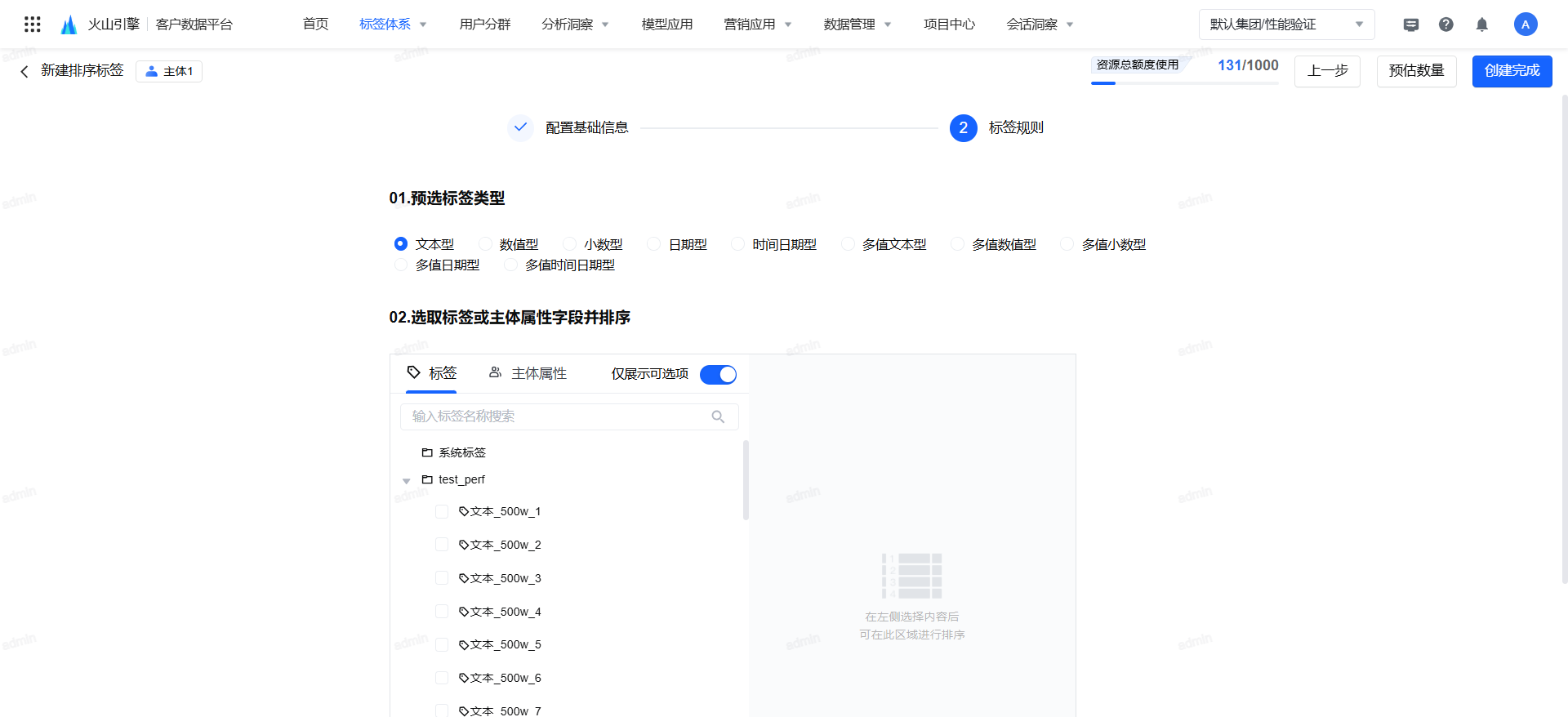Click the resource quota usage progress bar
This screenshot has width=1568, height=717.
(1184, 82)
